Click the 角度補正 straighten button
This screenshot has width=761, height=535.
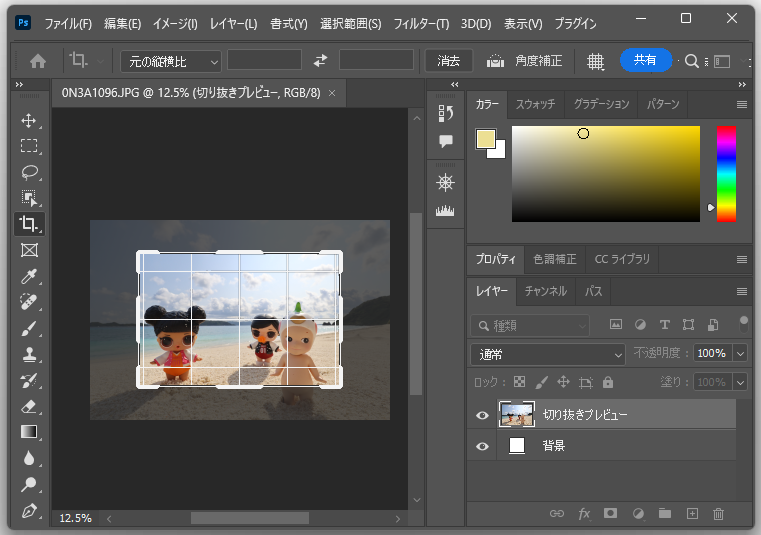click(538, 61)
